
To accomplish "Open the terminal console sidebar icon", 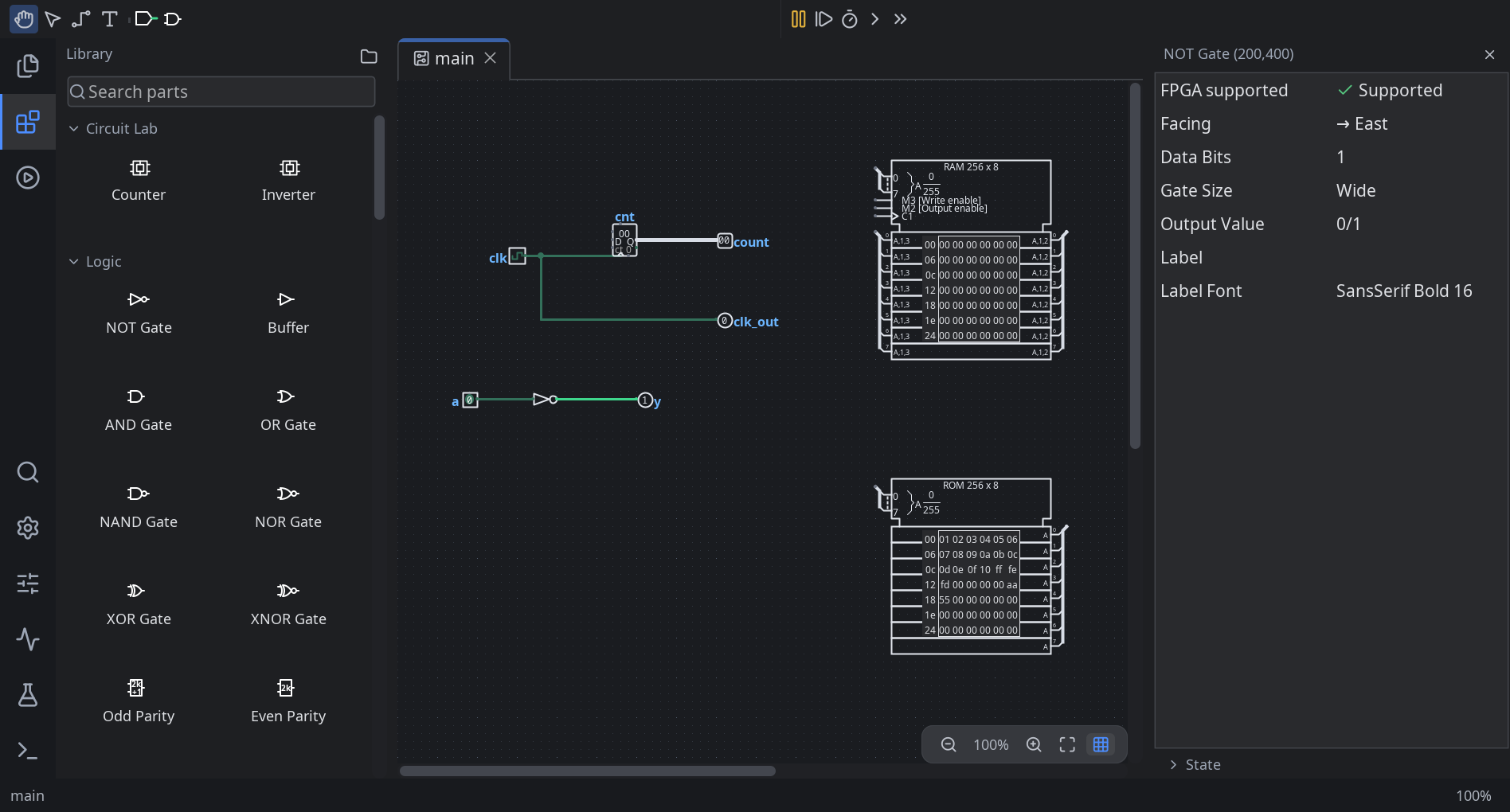I will pos(28,751).
